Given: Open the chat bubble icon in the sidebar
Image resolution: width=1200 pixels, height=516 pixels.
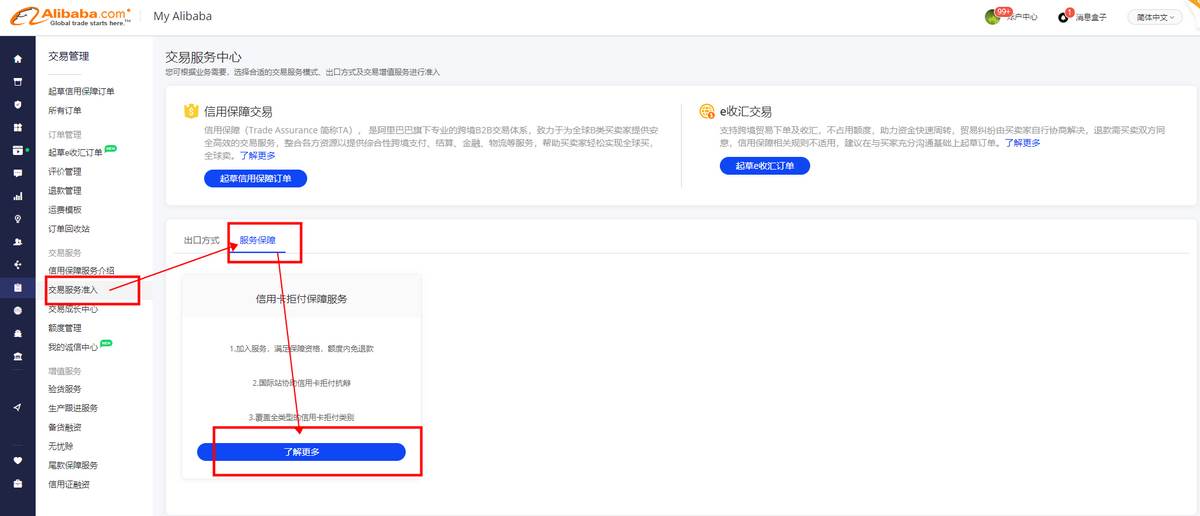Looking at the screenshot, I should tap(17, 173).
